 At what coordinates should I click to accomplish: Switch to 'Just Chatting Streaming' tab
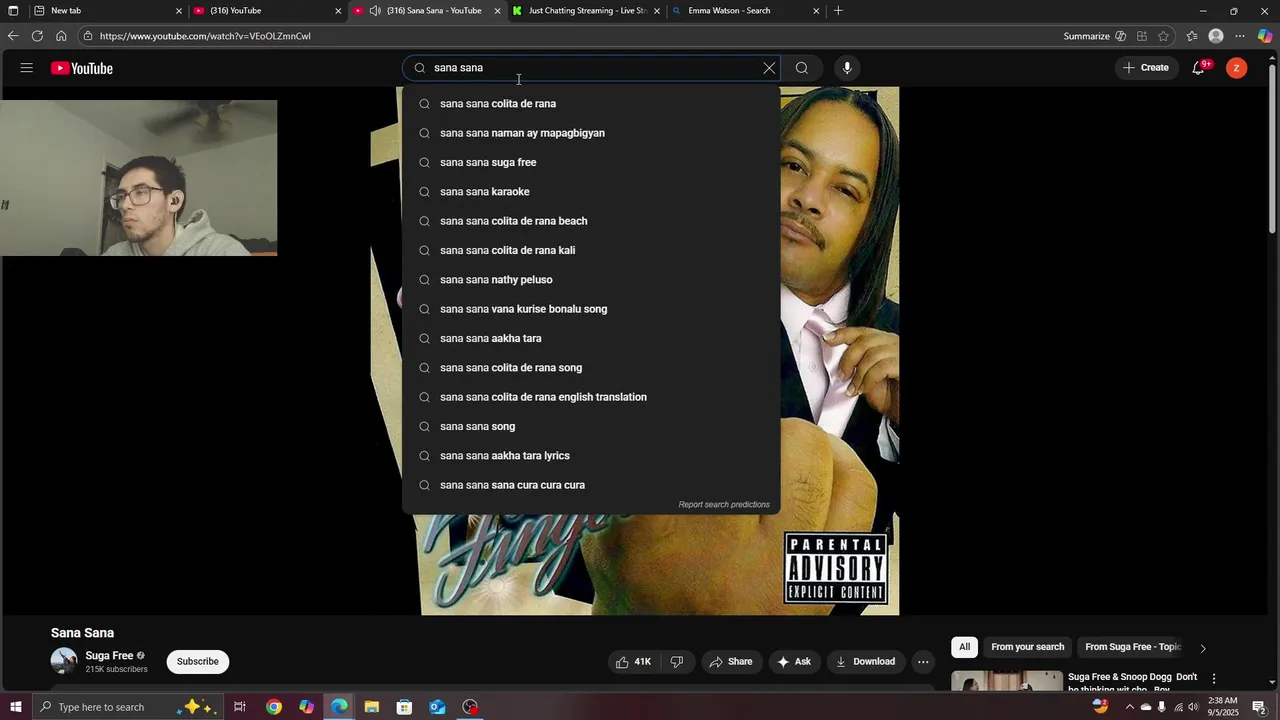[x=586, y=11]
